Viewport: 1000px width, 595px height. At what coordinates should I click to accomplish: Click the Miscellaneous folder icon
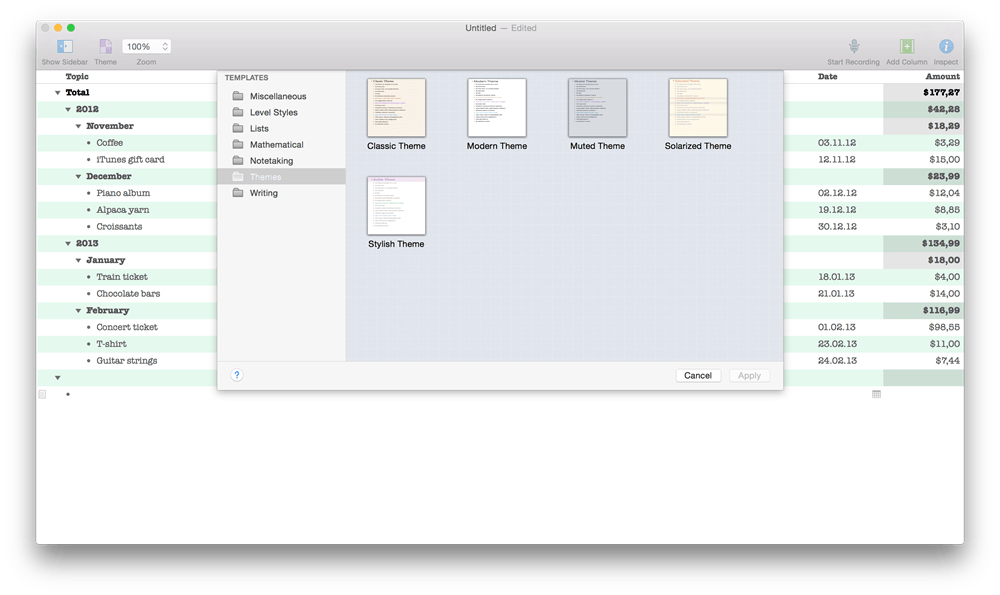coord(238,96)
